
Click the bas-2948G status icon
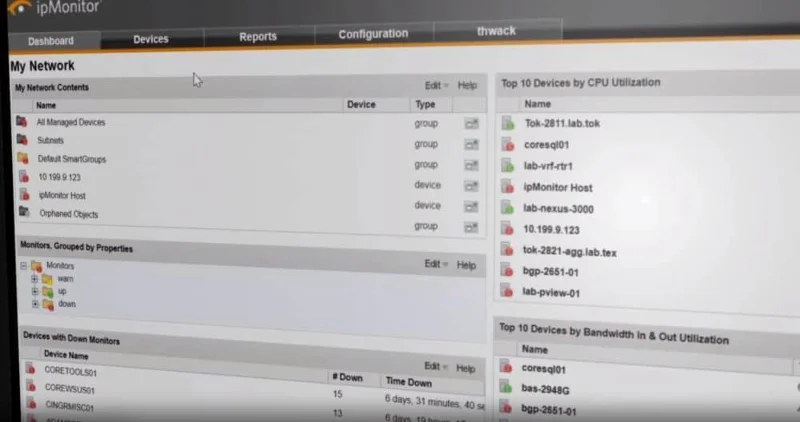click(505, 387)
